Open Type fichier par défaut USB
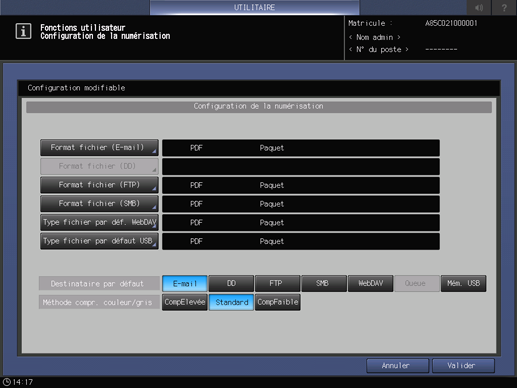This screenshot has height=388, width=517. tap(99, 241)
